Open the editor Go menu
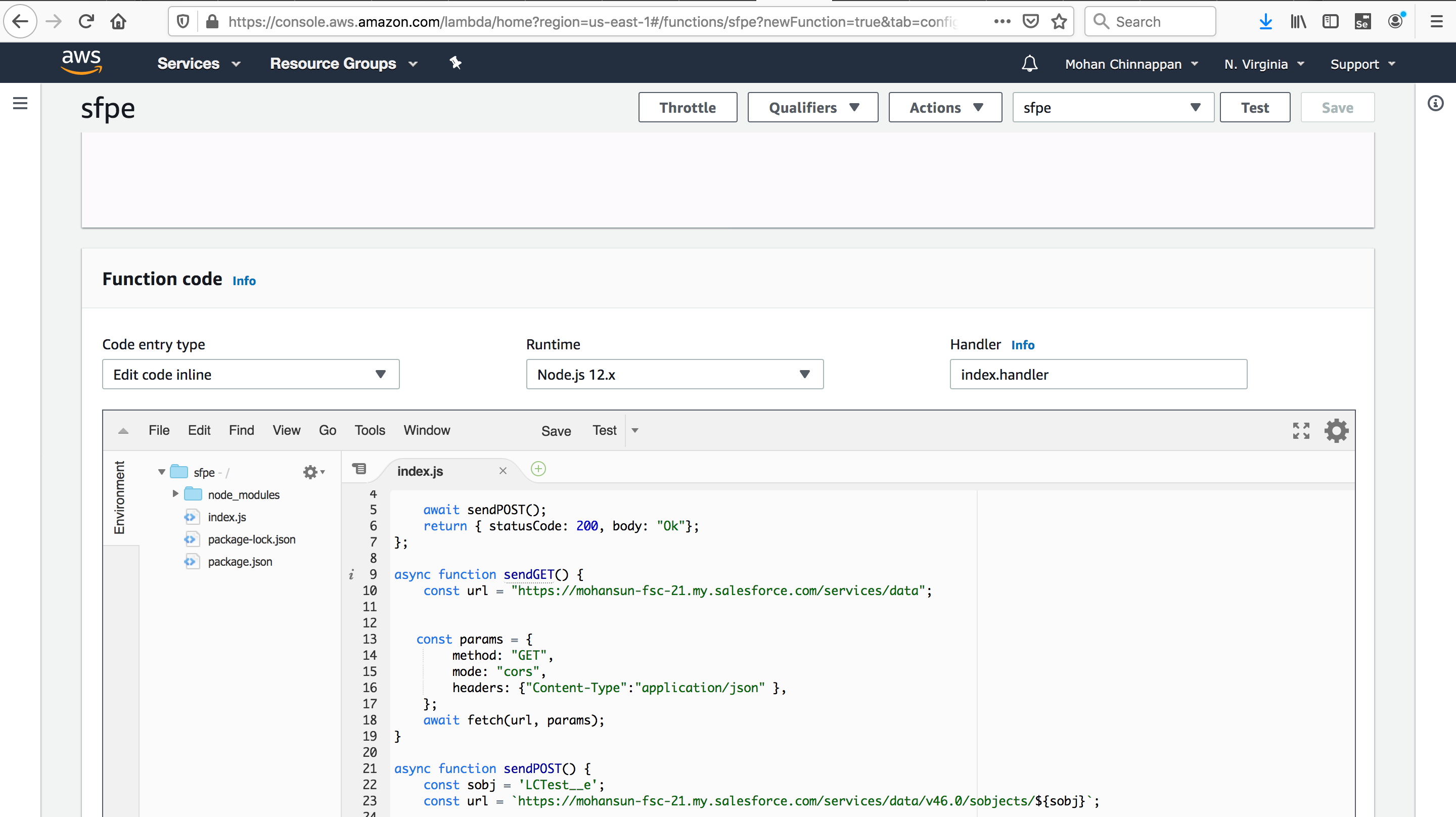The image size is (1456, 817). 327,430
